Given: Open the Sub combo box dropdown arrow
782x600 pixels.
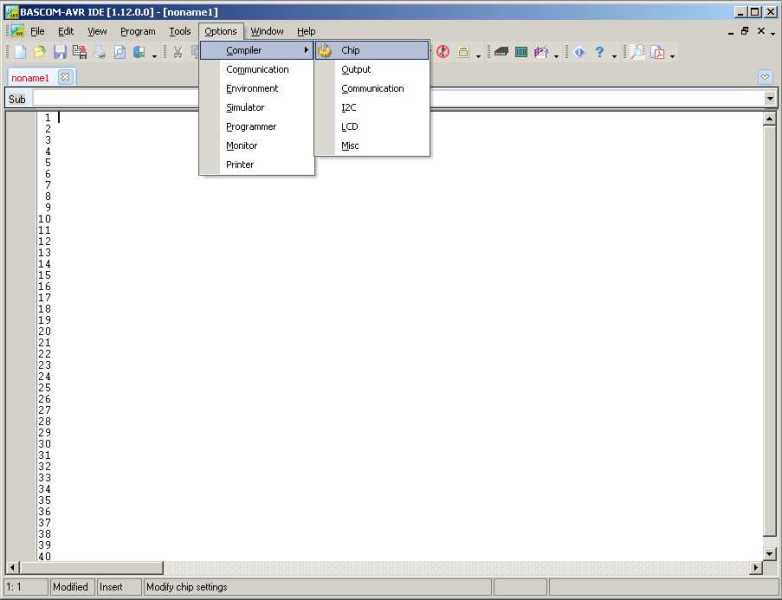Looking at the screenshot, I should pos(770,98).
